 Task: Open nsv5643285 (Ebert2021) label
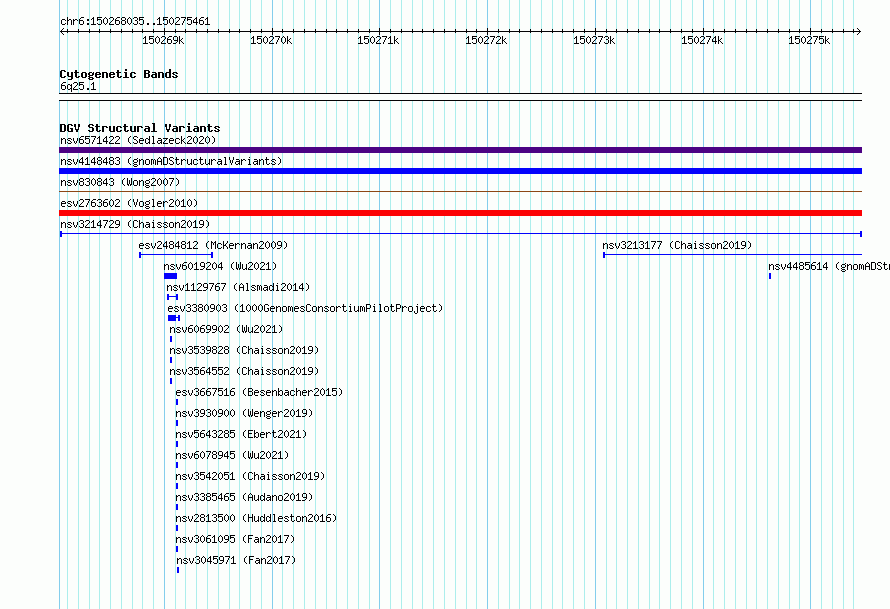click(x=241, y=434)
